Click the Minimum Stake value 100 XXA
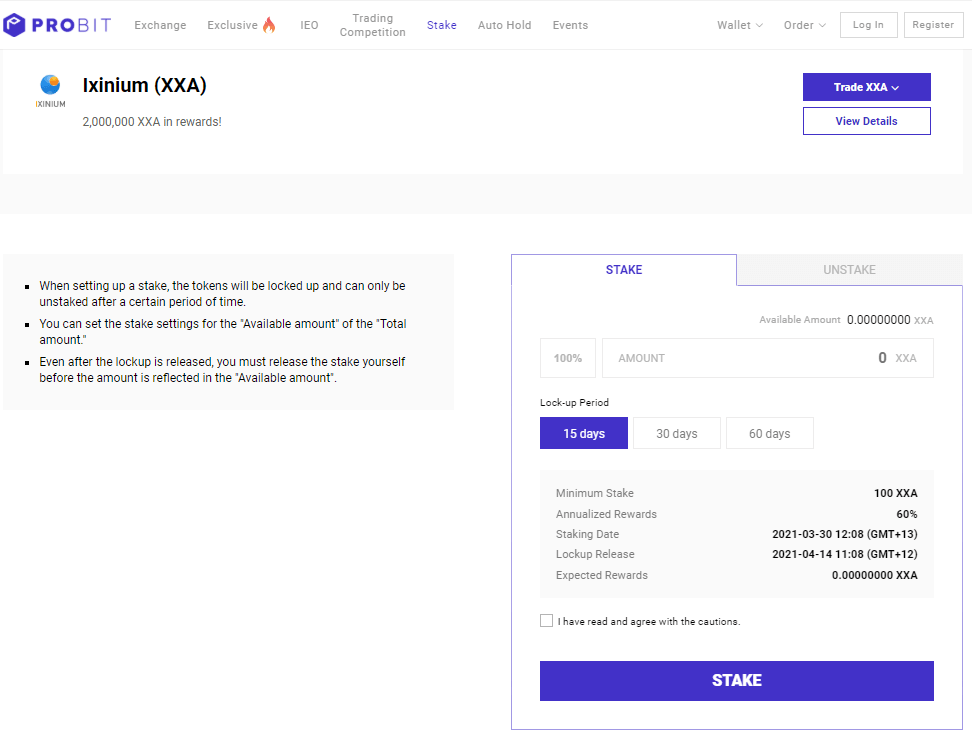Image resolution: width=972 pixels, height=737 pixels. coord(896,493)
